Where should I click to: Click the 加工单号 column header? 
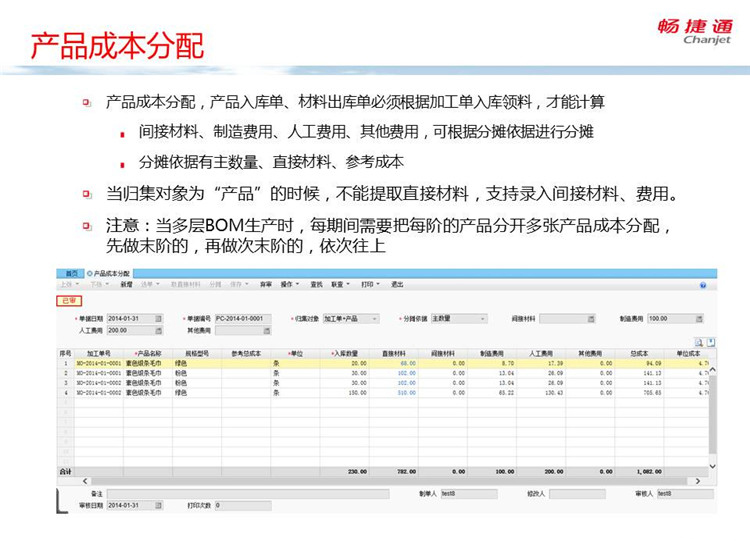click(99, 354)
